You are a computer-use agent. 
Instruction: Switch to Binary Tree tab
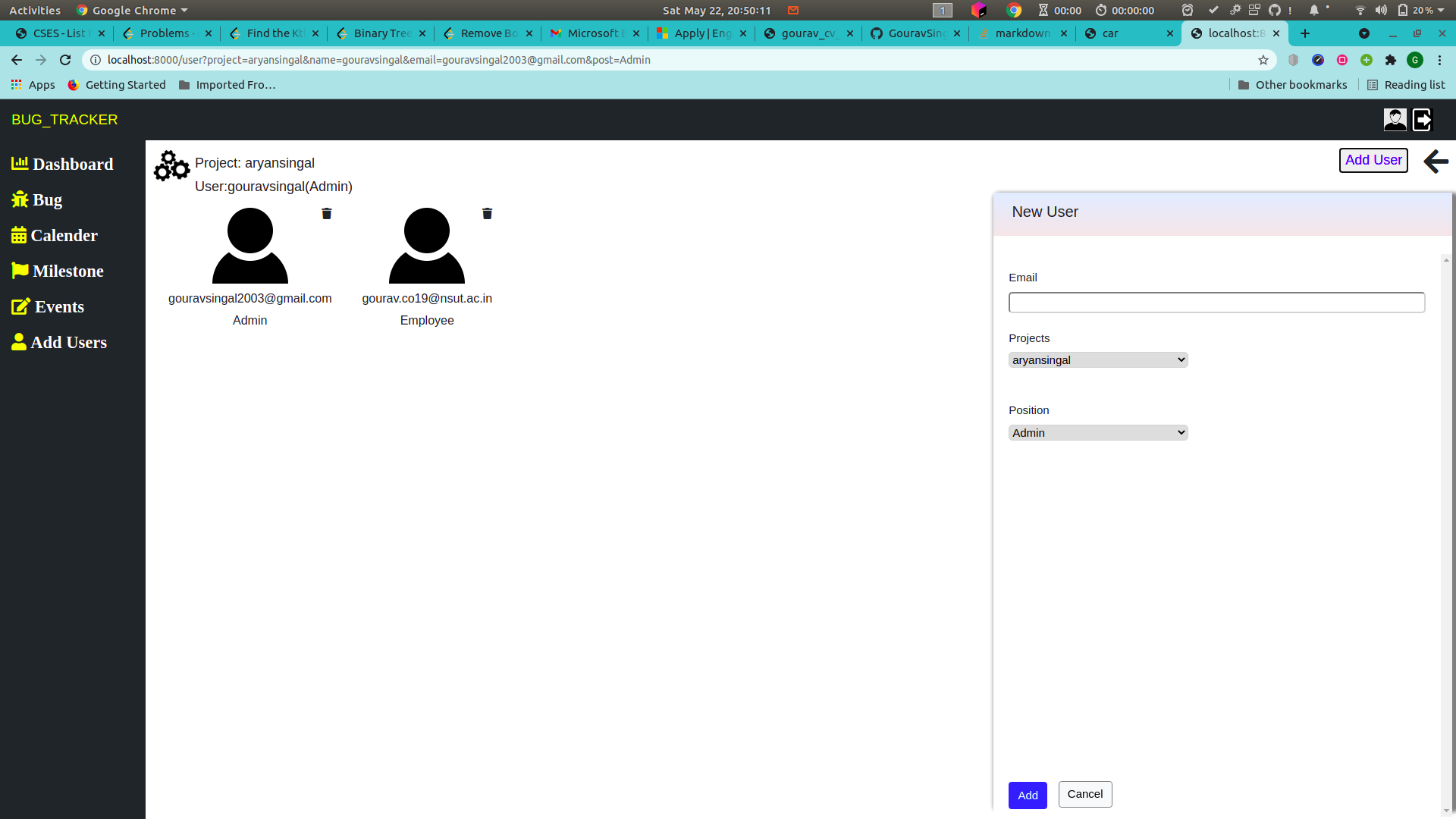point(381,33)
